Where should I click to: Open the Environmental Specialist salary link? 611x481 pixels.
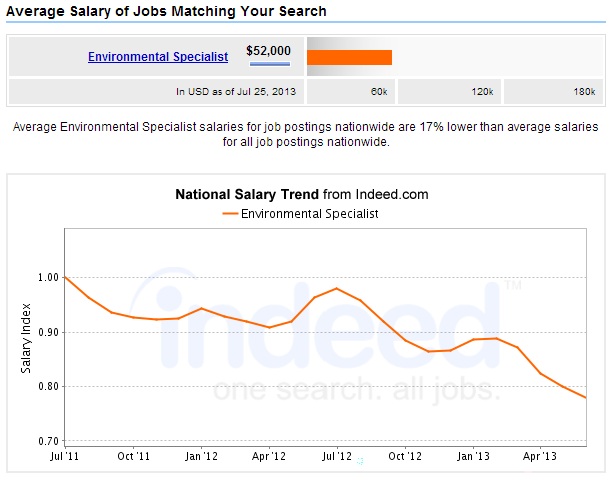point(158,57)
